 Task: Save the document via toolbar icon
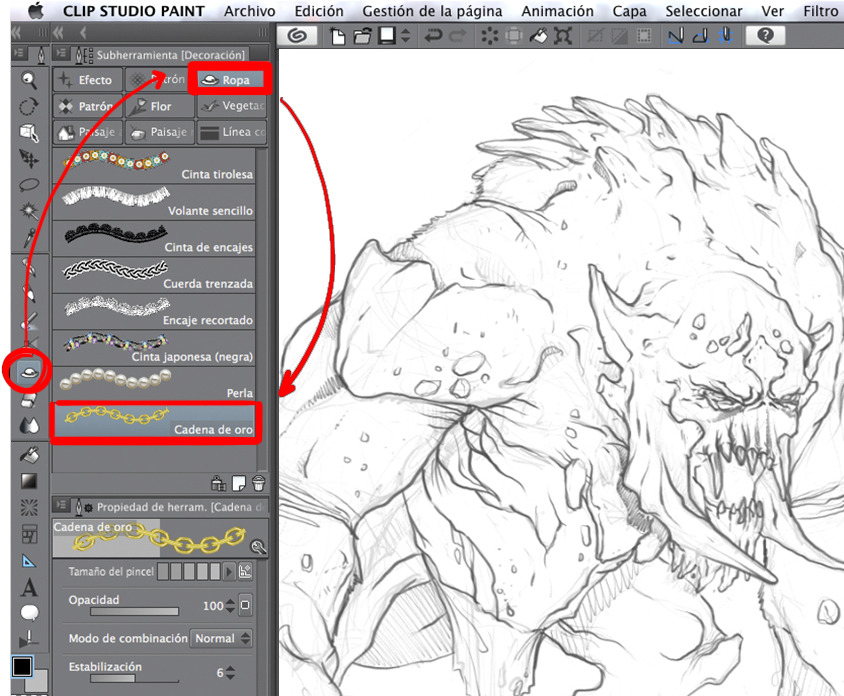coord(387,36)
